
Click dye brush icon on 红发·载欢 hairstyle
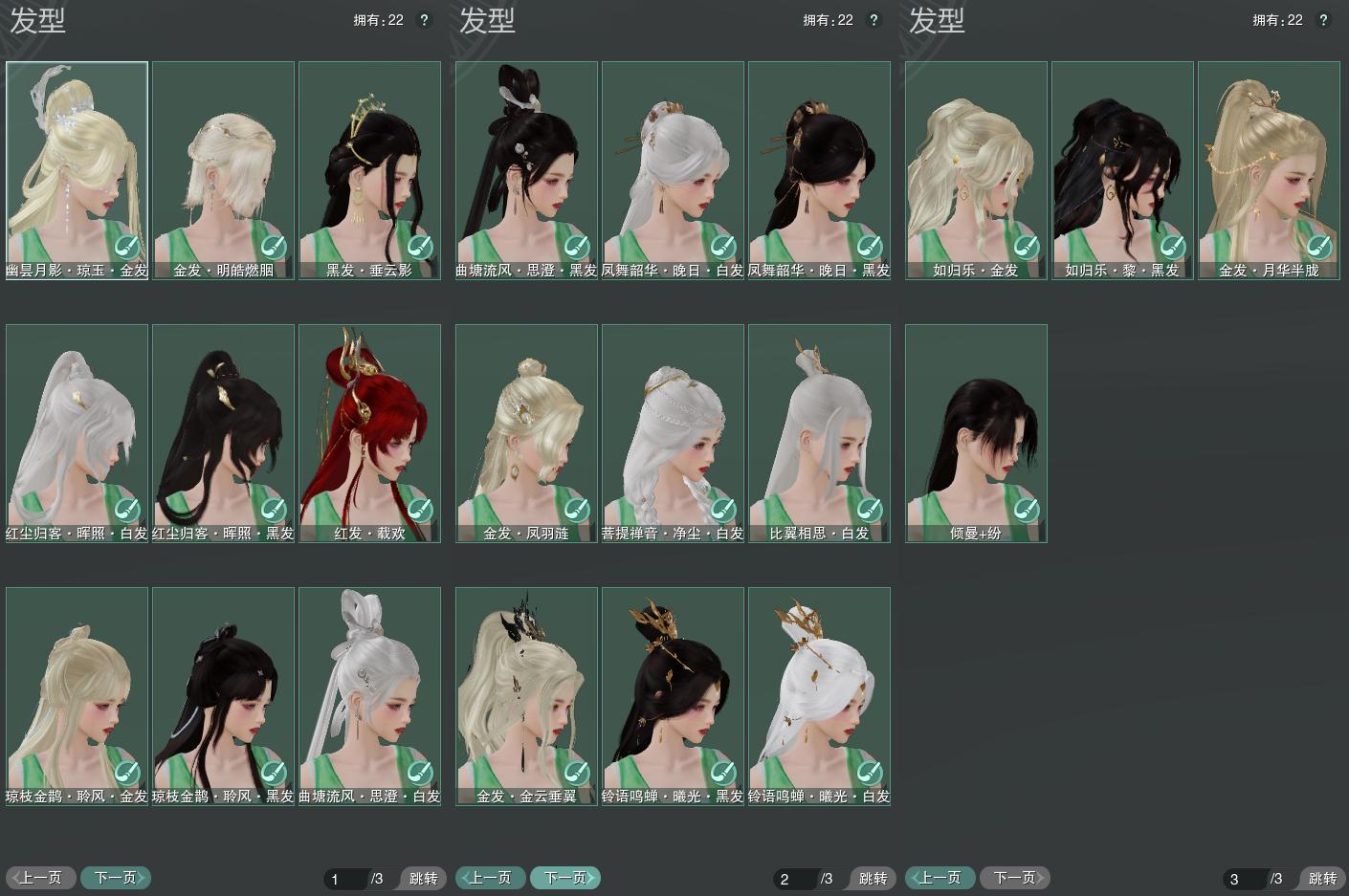pos(419,509)
